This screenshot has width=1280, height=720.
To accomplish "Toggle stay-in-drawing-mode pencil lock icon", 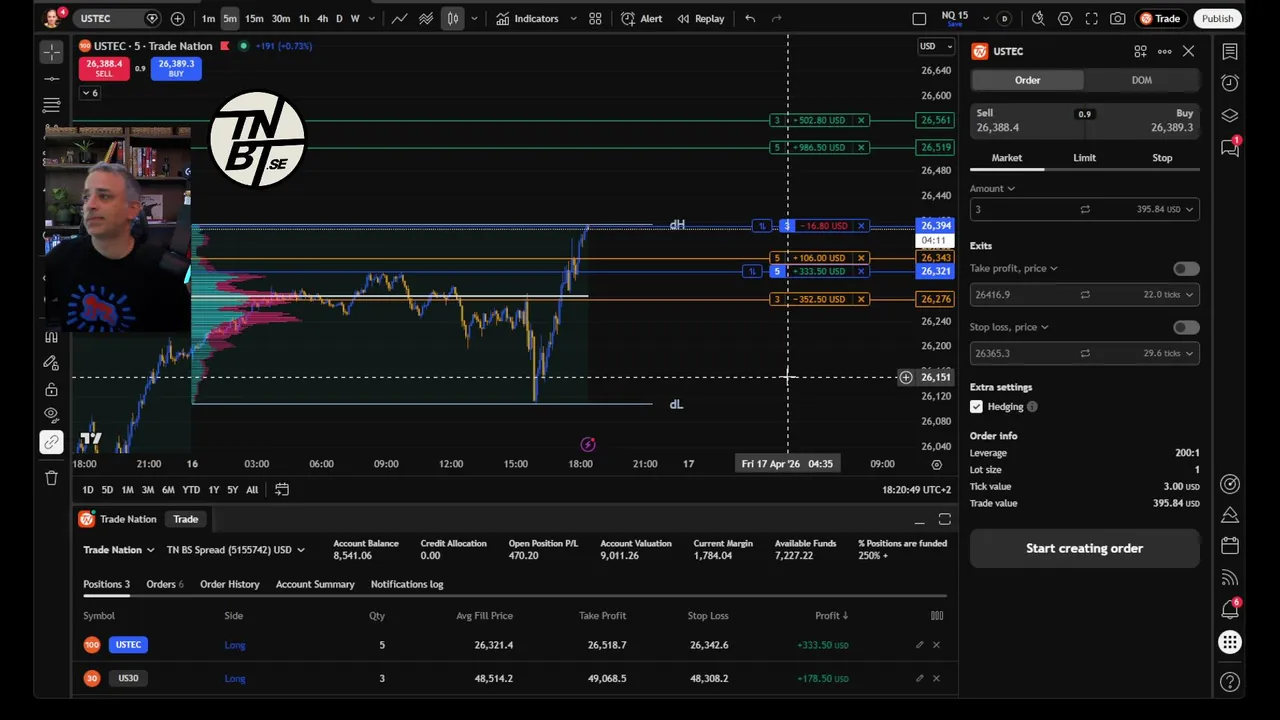I will (51, 363).
